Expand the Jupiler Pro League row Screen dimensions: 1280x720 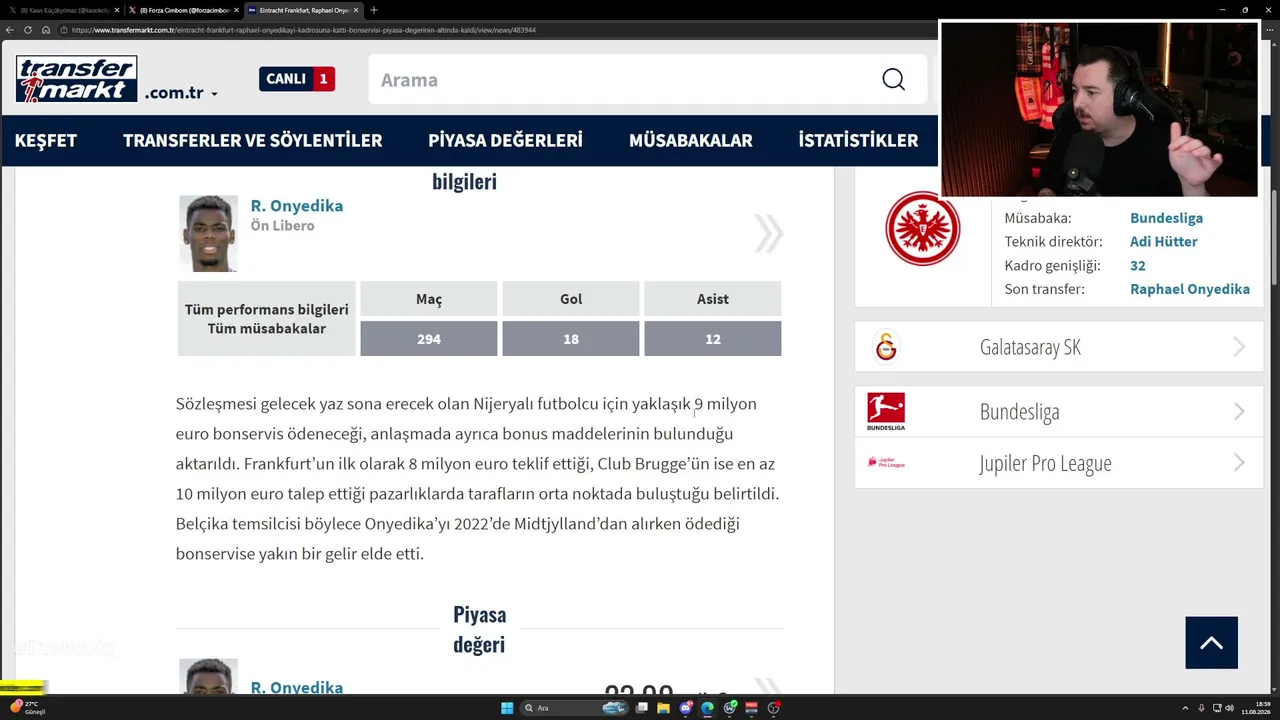(1059, 463)
